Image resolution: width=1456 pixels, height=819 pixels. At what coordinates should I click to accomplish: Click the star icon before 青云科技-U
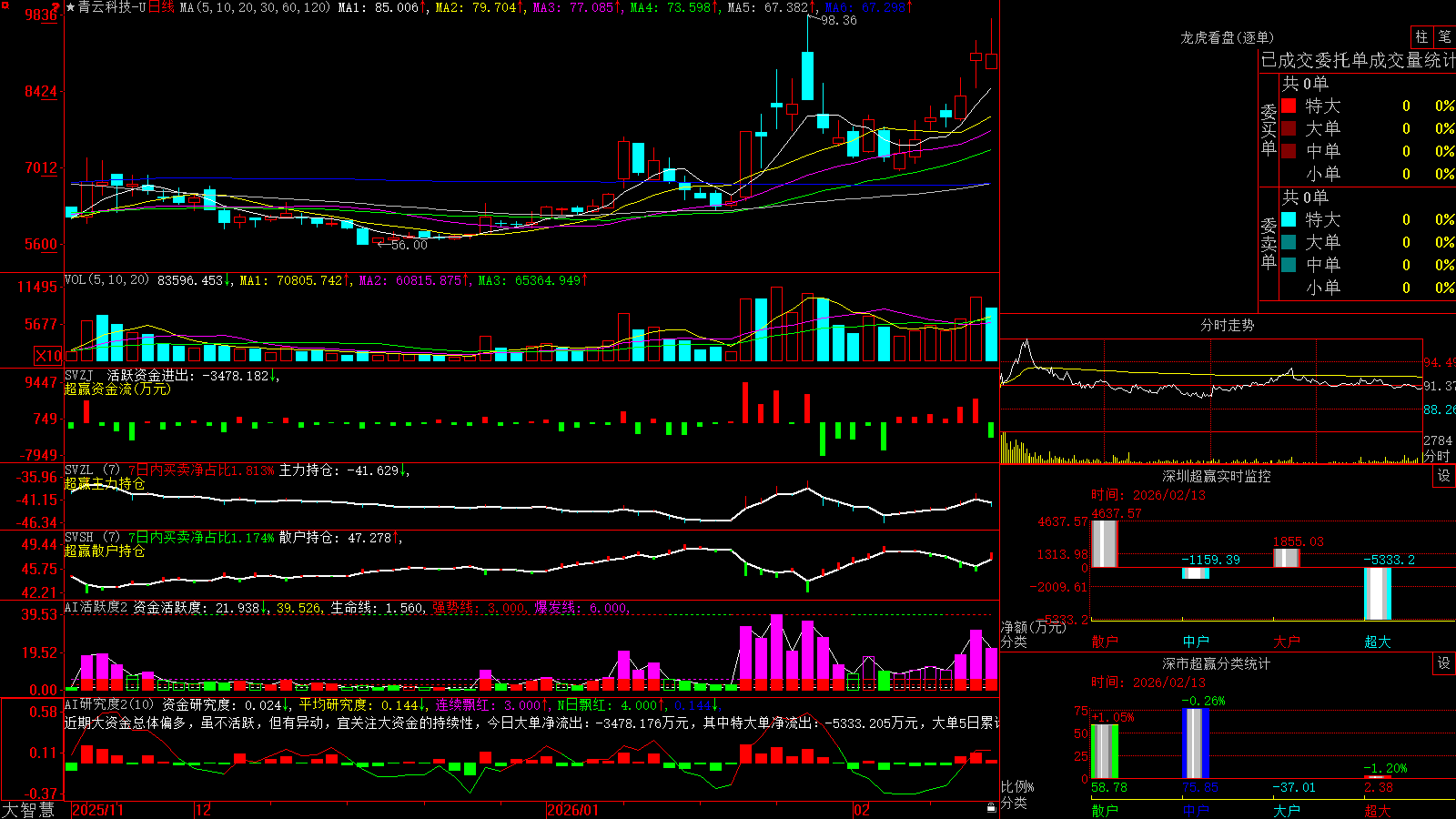pyautogui.click(x=71, y=7)
